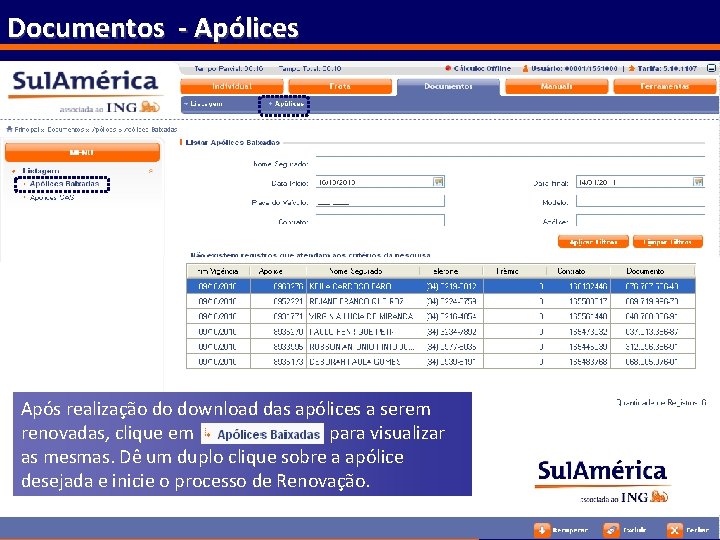
Task: Select the Rejane Franco policy row
Action: click(441, 301)
